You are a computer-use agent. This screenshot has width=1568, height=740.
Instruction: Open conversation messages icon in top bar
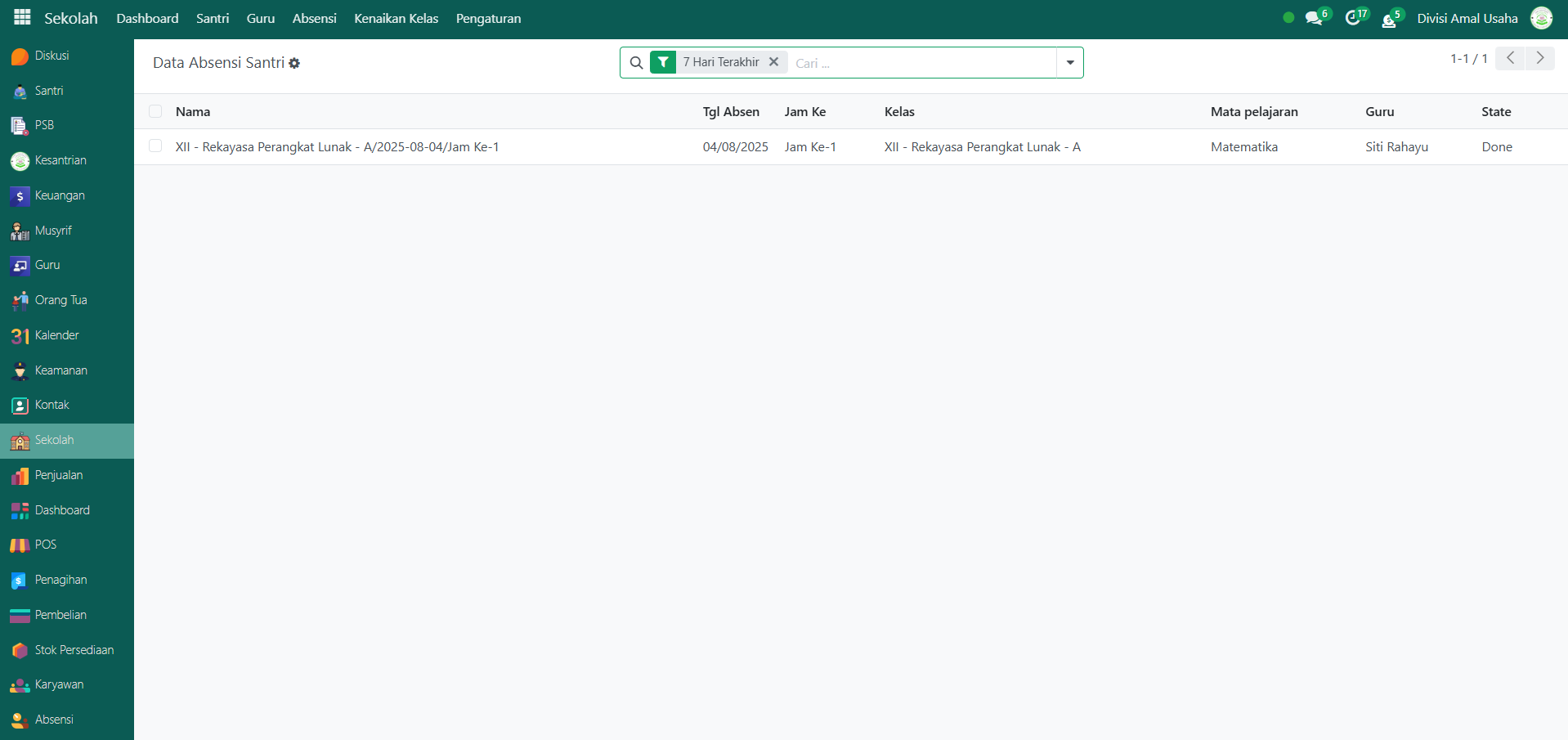pyautogui.click(x=1314, y=18)
